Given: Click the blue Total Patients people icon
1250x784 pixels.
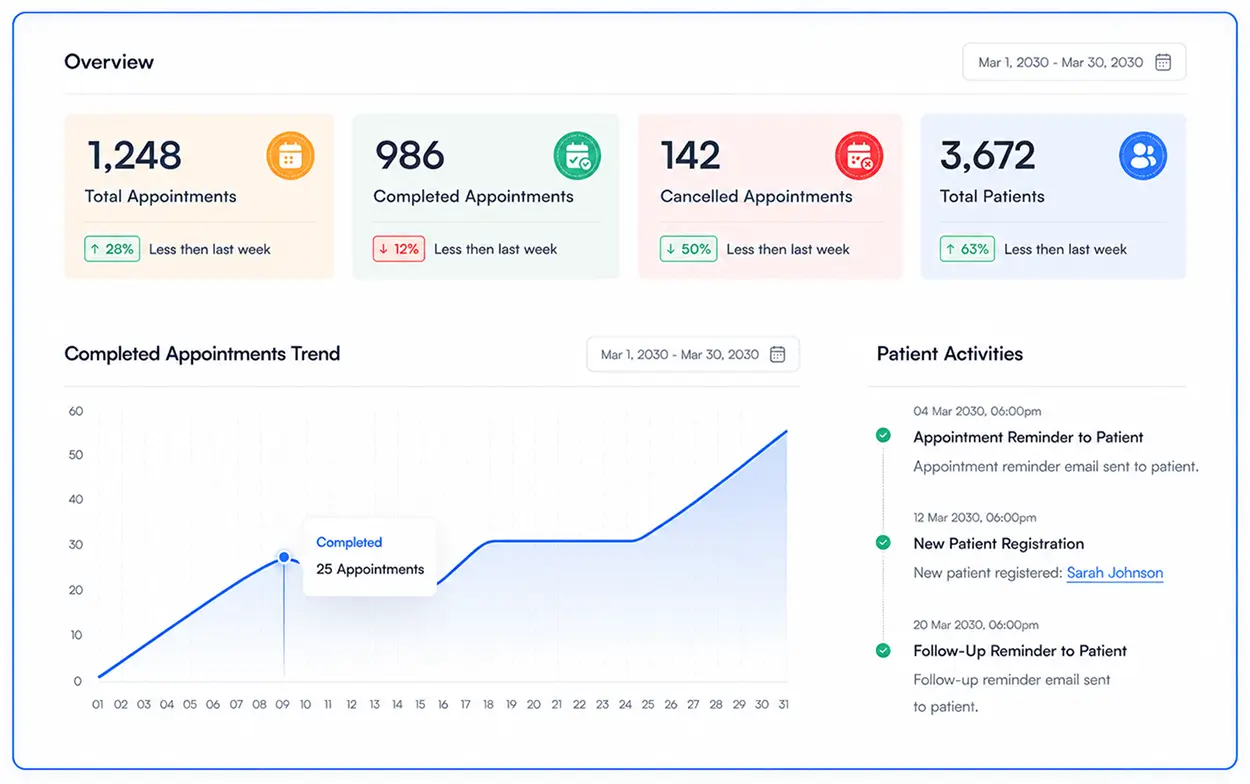Looking at the screenshot, I should pyautogui.click(x=1143, y=156).
